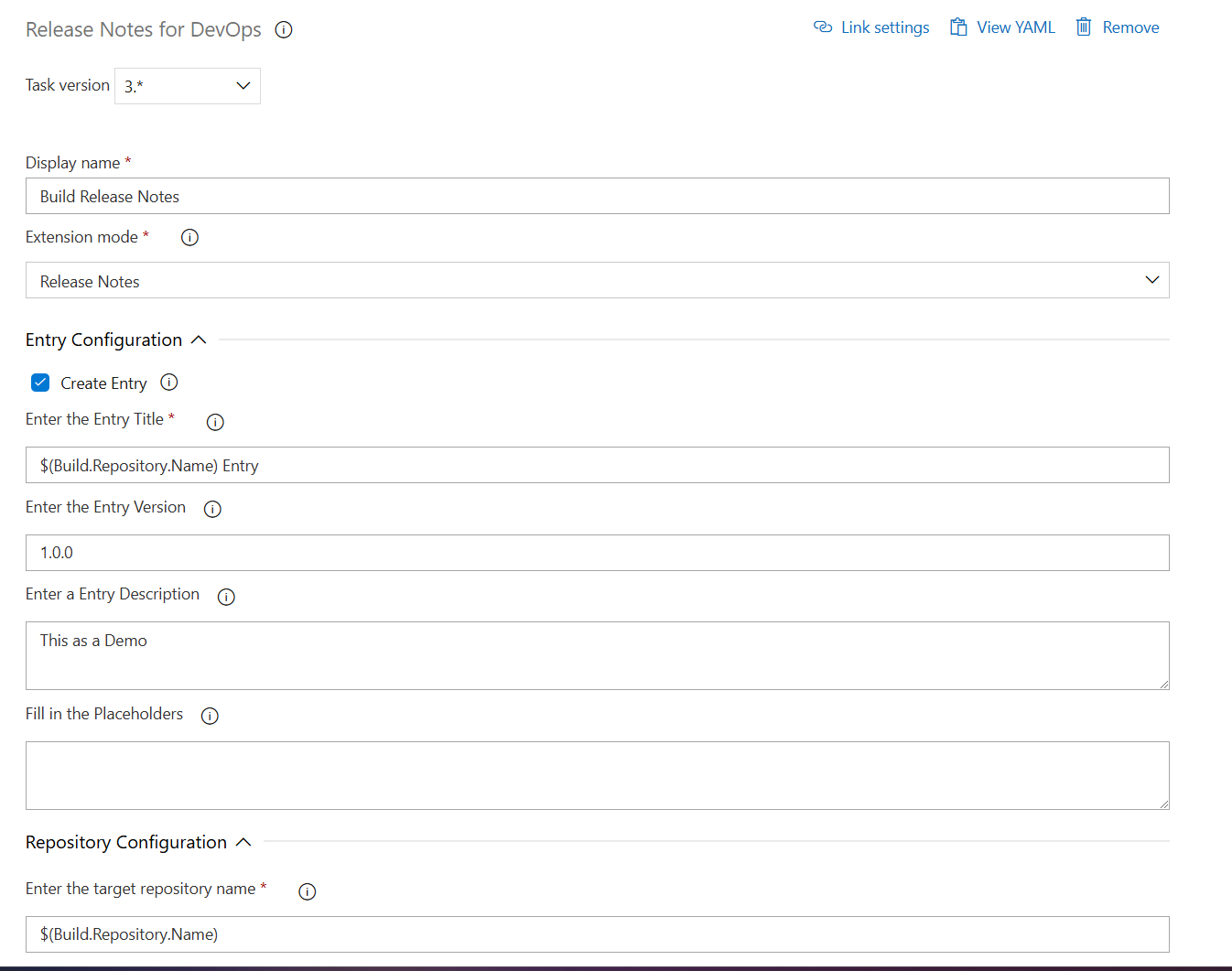Select the Entry Version field showing 1.0.0
This screenshot has width=1232, height=971.
point(595,552)
